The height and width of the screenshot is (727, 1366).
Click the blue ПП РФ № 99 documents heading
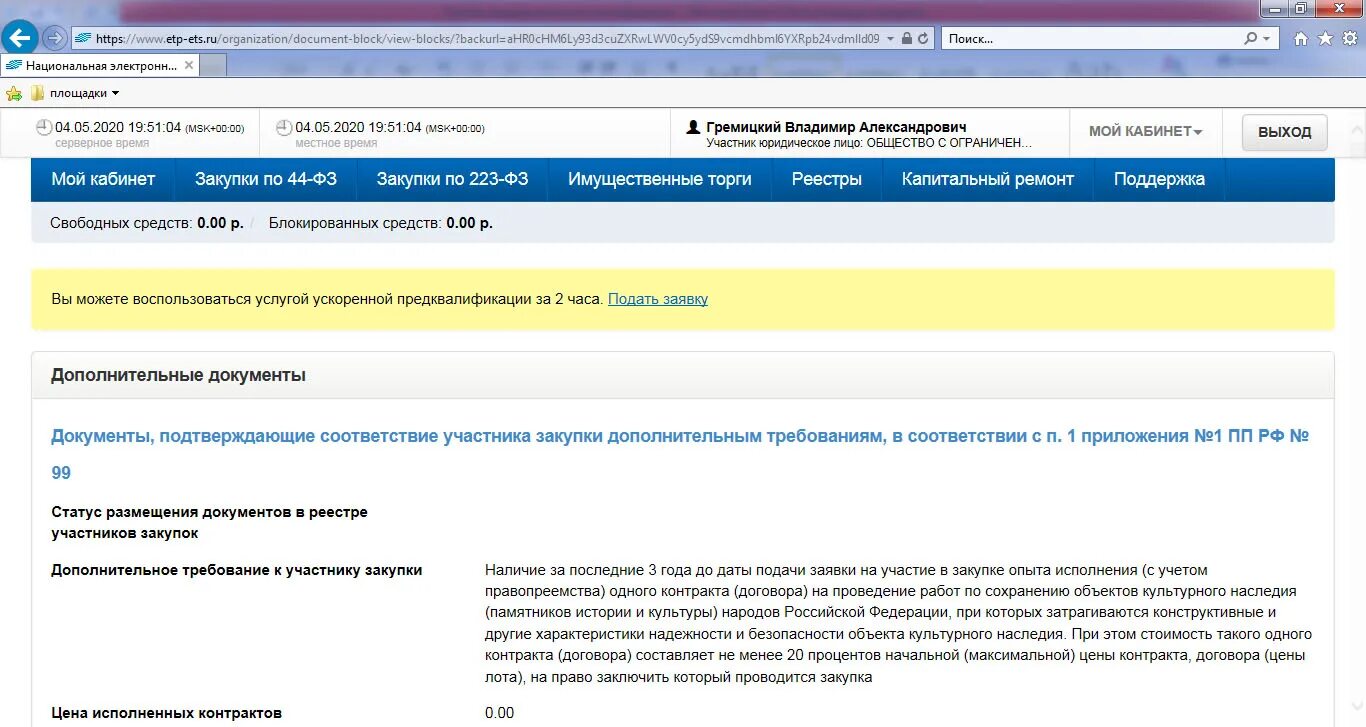coord(680,454)
